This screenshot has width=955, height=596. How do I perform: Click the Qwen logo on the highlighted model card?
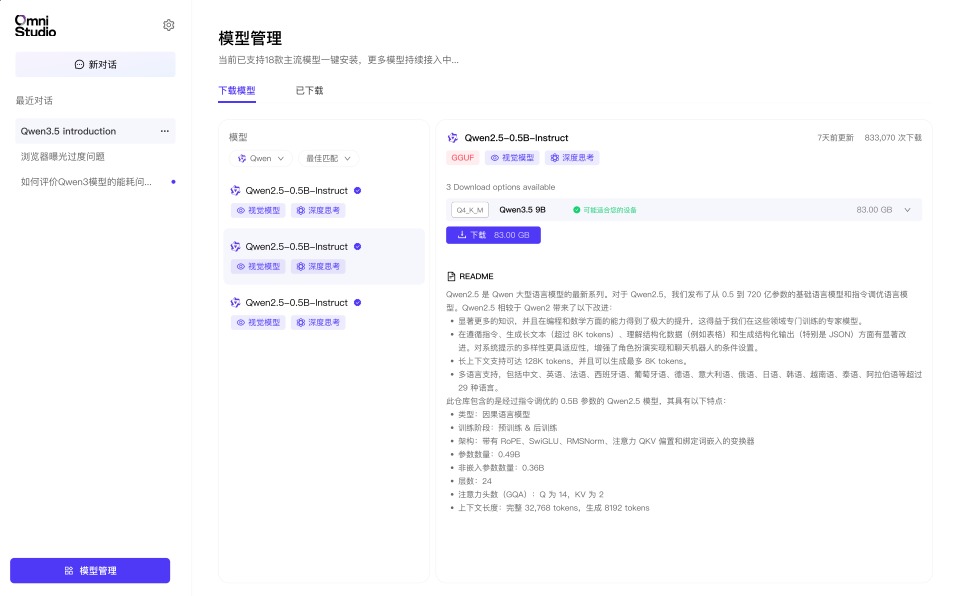tap(235, 247)
